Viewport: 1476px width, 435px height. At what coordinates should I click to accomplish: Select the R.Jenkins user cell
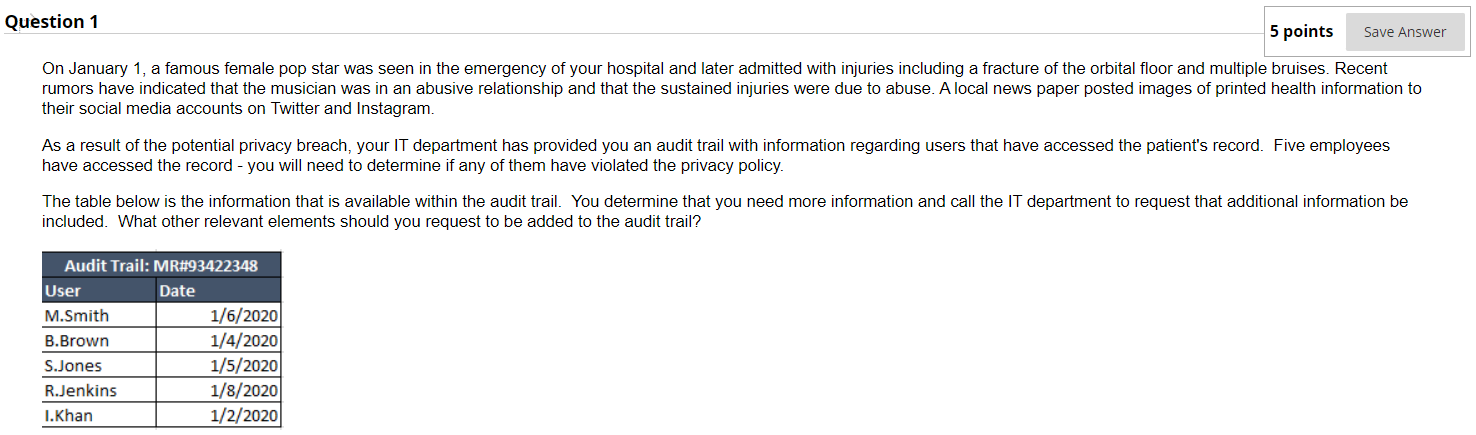click(x=99, y=390)
